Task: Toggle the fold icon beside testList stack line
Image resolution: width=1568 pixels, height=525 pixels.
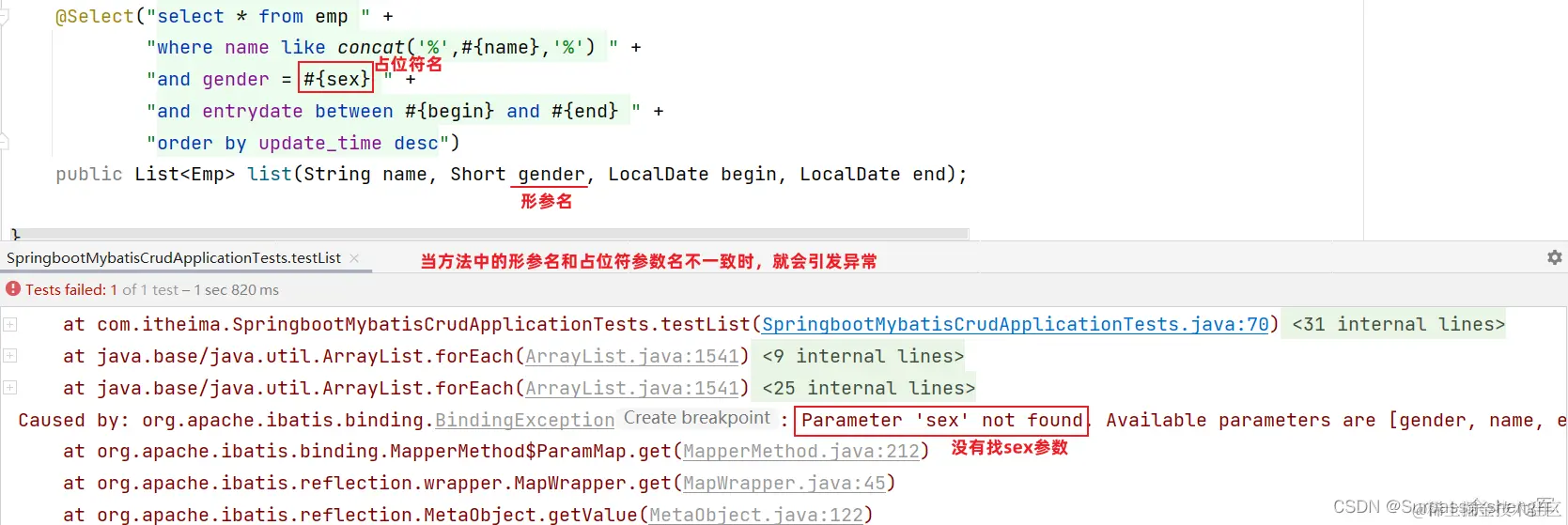Action: pos(9,324)
